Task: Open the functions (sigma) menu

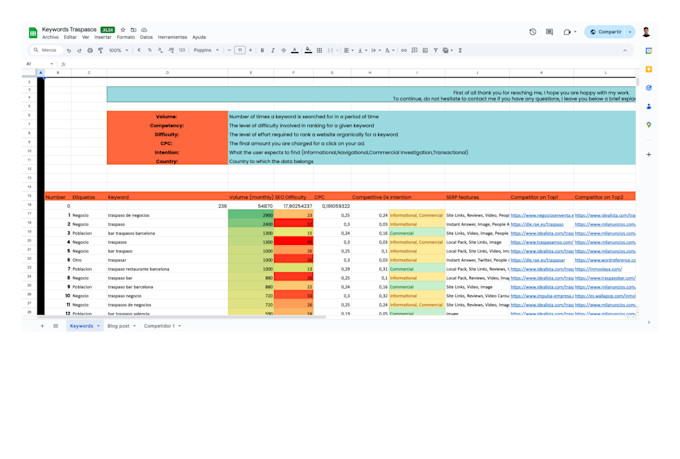Action: (x=460, y=50)
